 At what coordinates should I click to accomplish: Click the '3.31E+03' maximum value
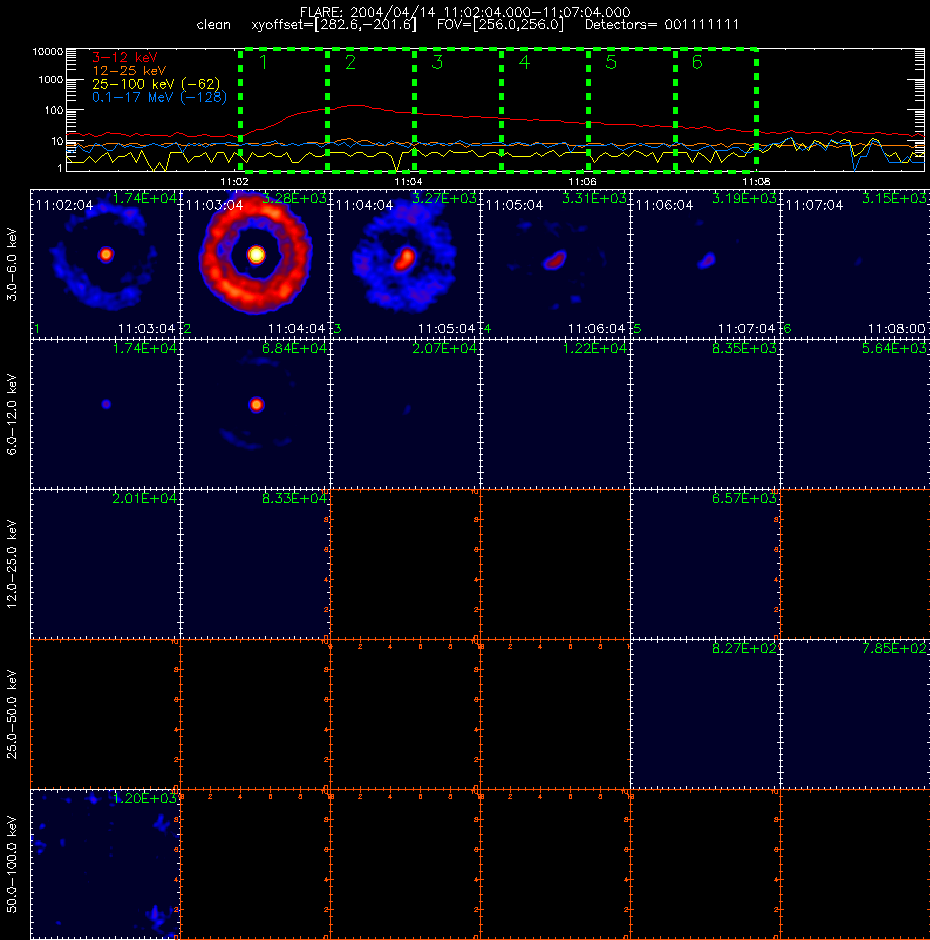(594, 198)
